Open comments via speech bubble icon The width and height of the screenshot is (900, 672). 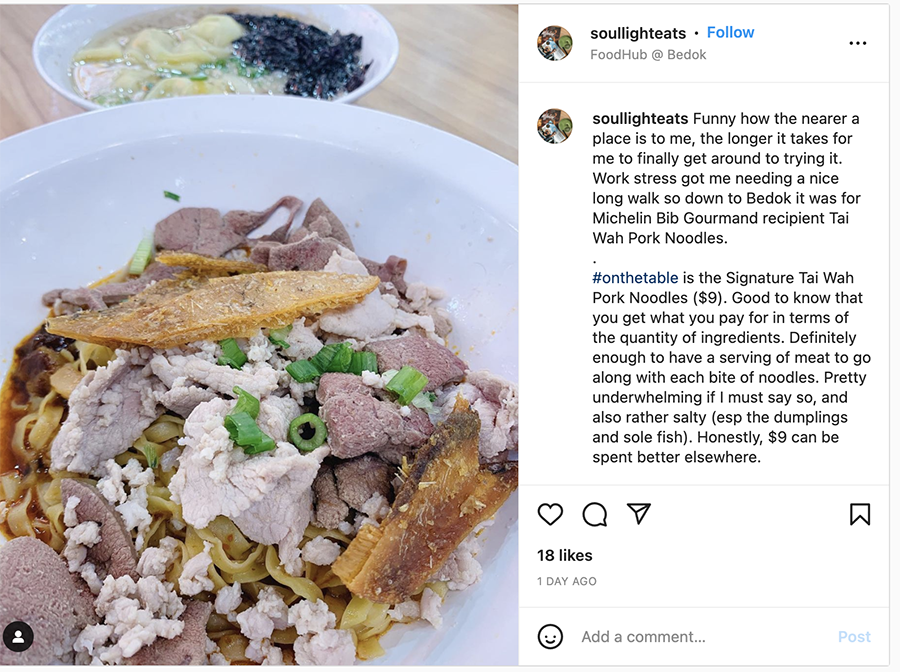[594, 514]
